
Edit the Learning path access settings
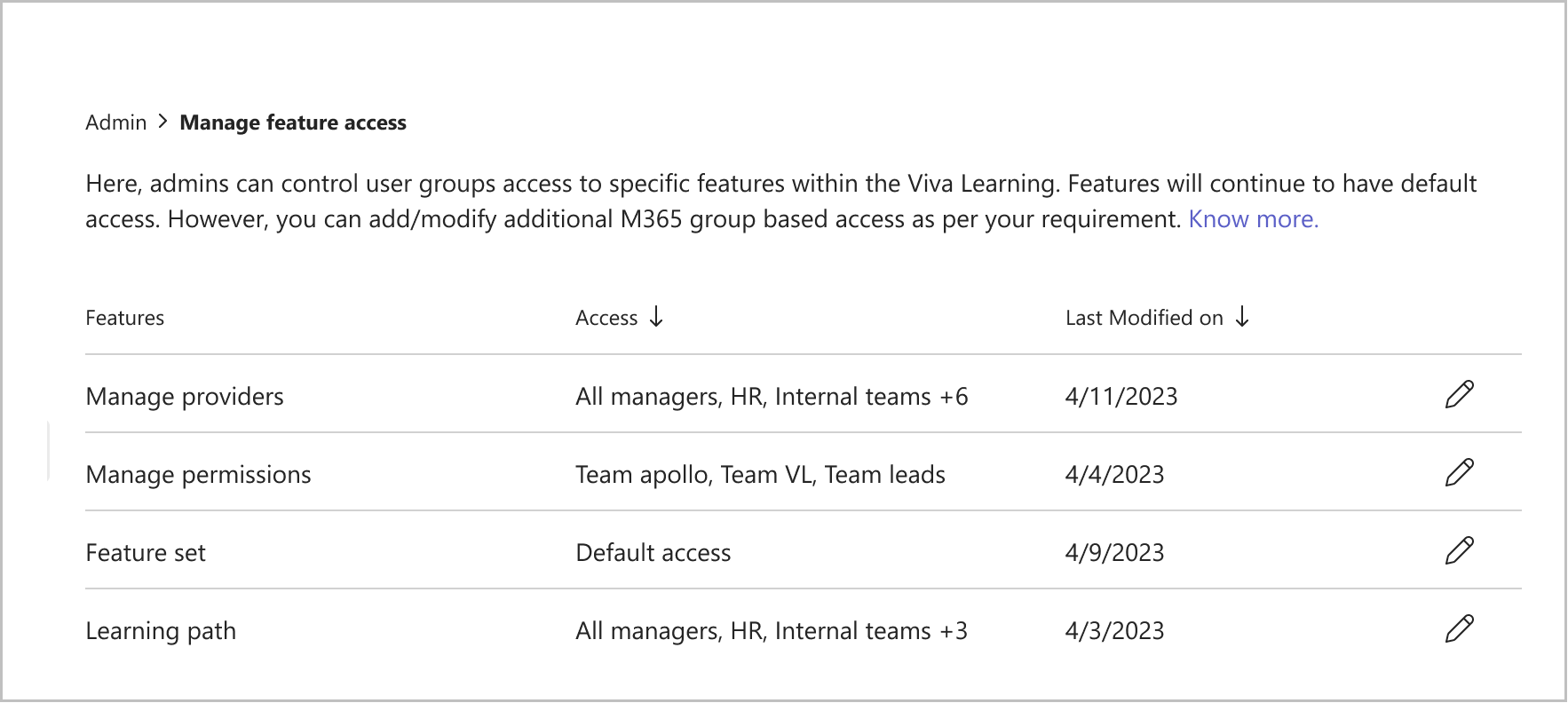click(x=1460, y=630)
